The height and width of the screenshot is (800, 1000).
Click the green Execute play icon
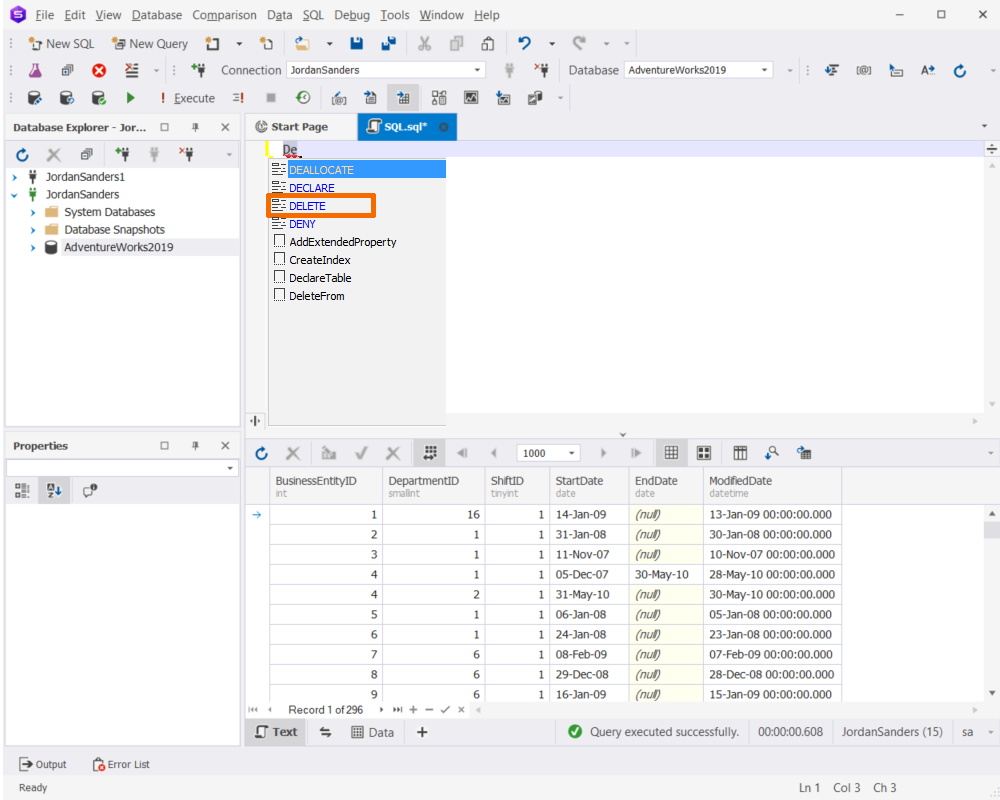(x=131, y=98)
